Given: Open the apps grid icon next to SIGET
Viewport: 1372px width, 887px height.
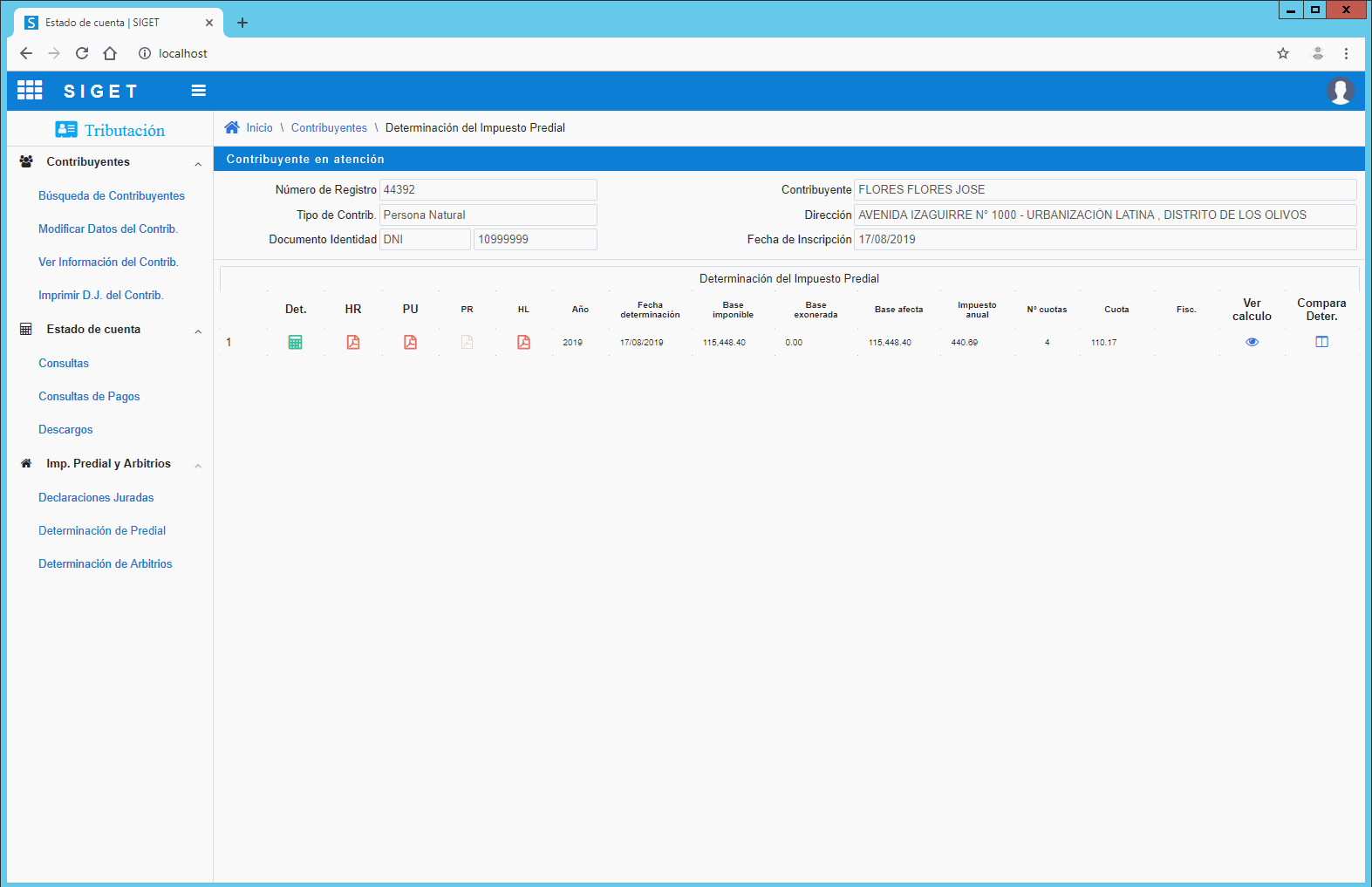Looking at the screenshot, I should pos(30,90).
